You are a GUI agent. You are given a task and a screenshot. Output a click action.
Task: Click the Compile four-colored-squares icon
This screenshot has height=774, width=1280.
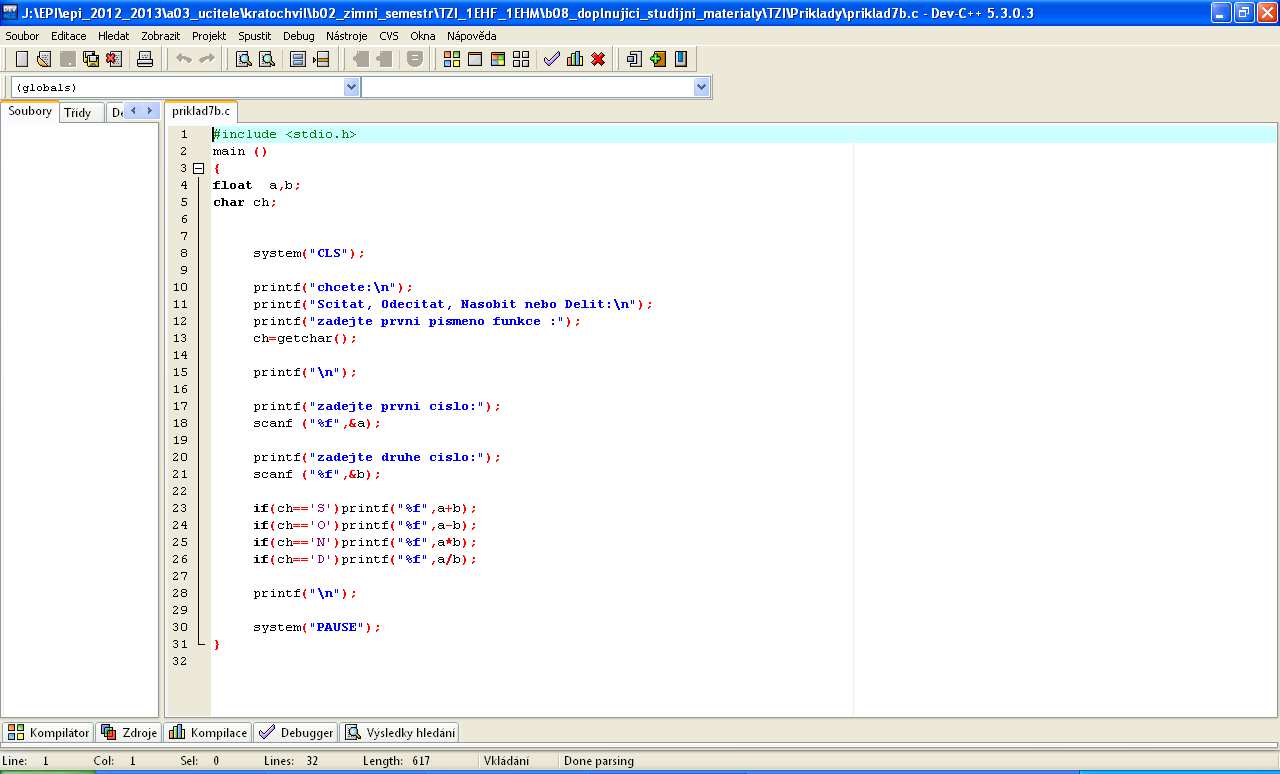(452, 59)
